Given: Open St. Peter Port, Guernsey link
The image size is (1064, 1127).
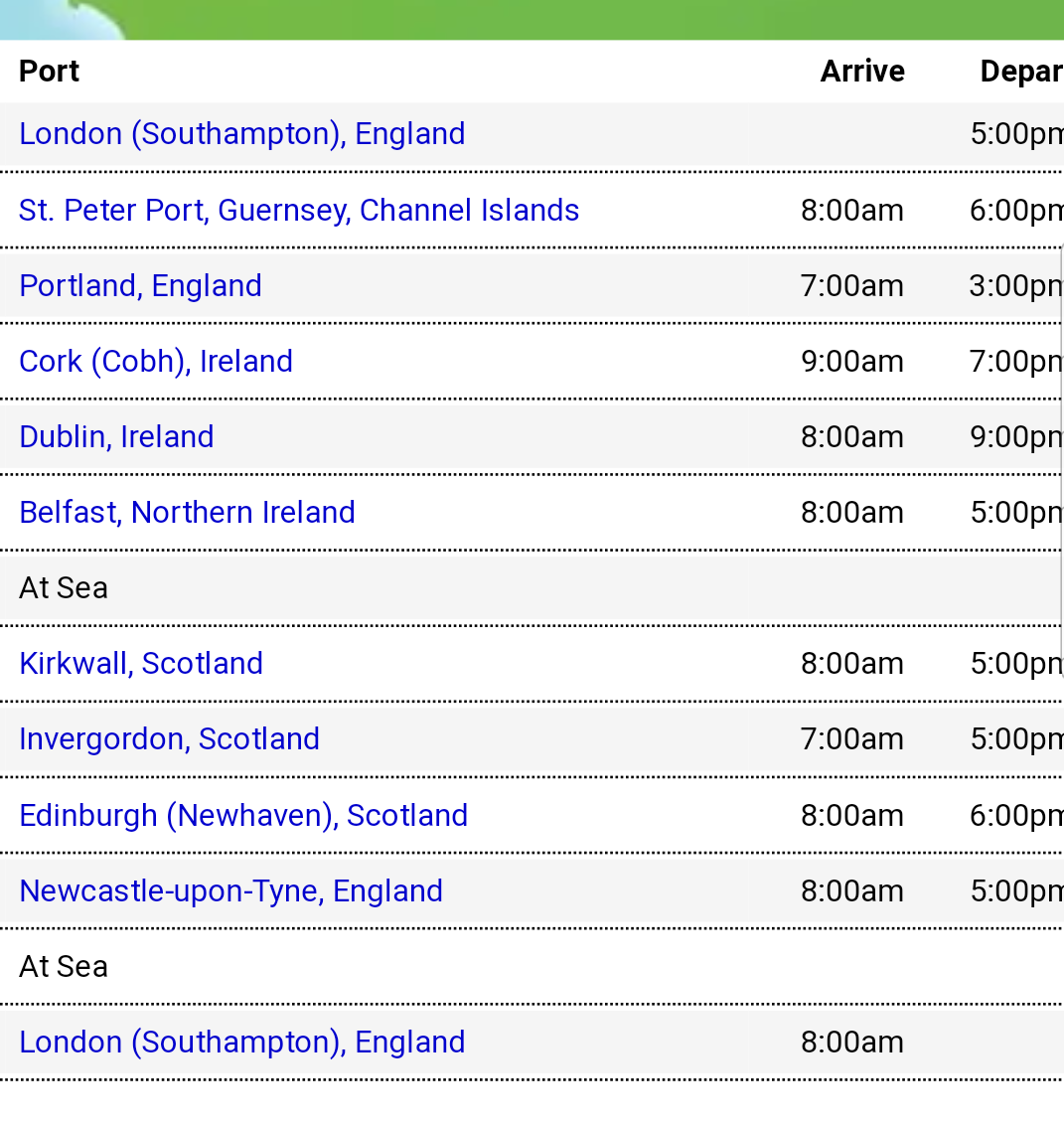Looking at the screenshot, I should pyautogui.click(x=299, y=211).
